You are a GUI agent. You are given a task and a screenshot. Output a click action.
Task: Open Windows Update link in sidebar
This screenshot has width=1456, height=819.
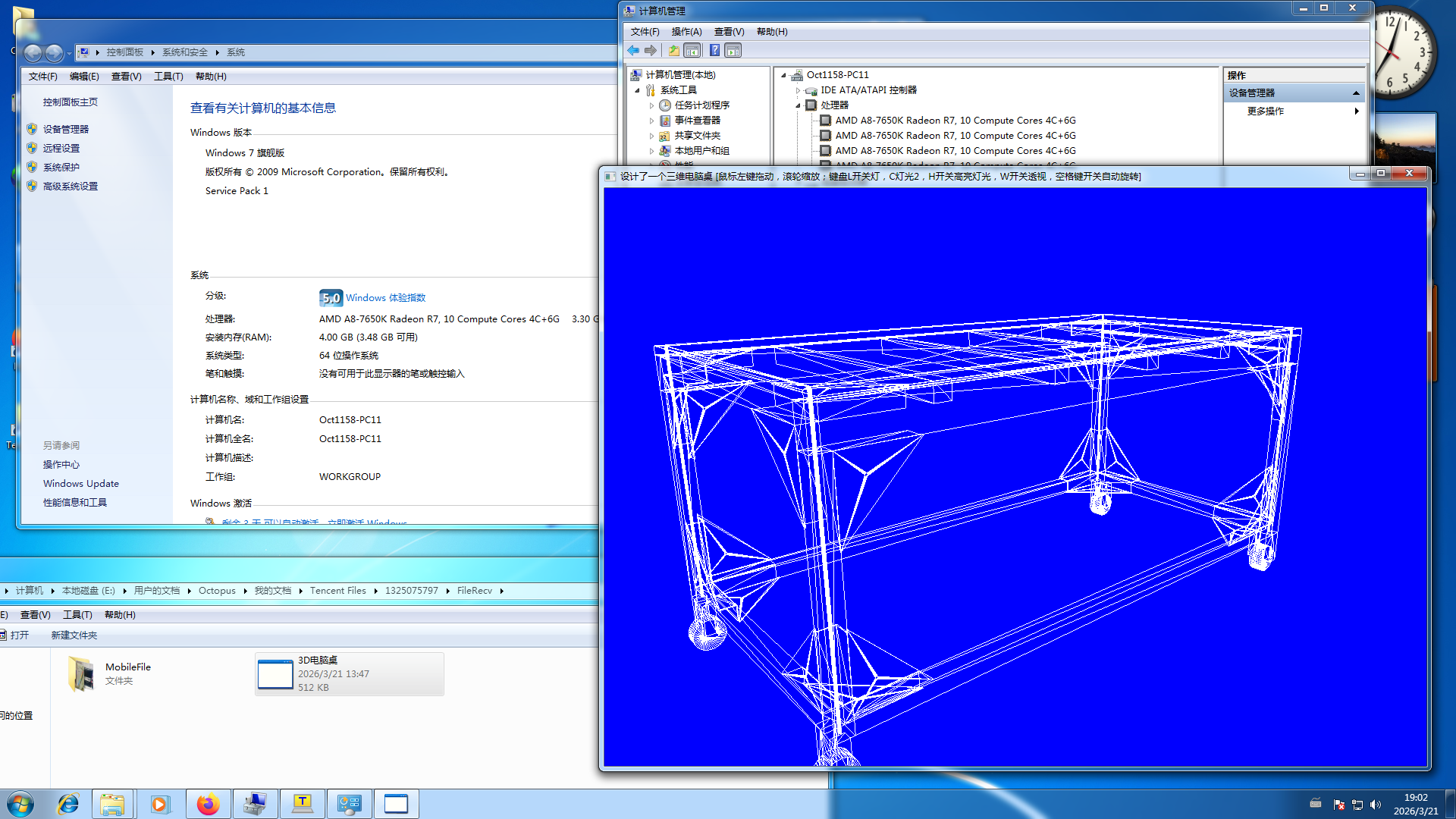pyautogui.click(x=81, y=484)
